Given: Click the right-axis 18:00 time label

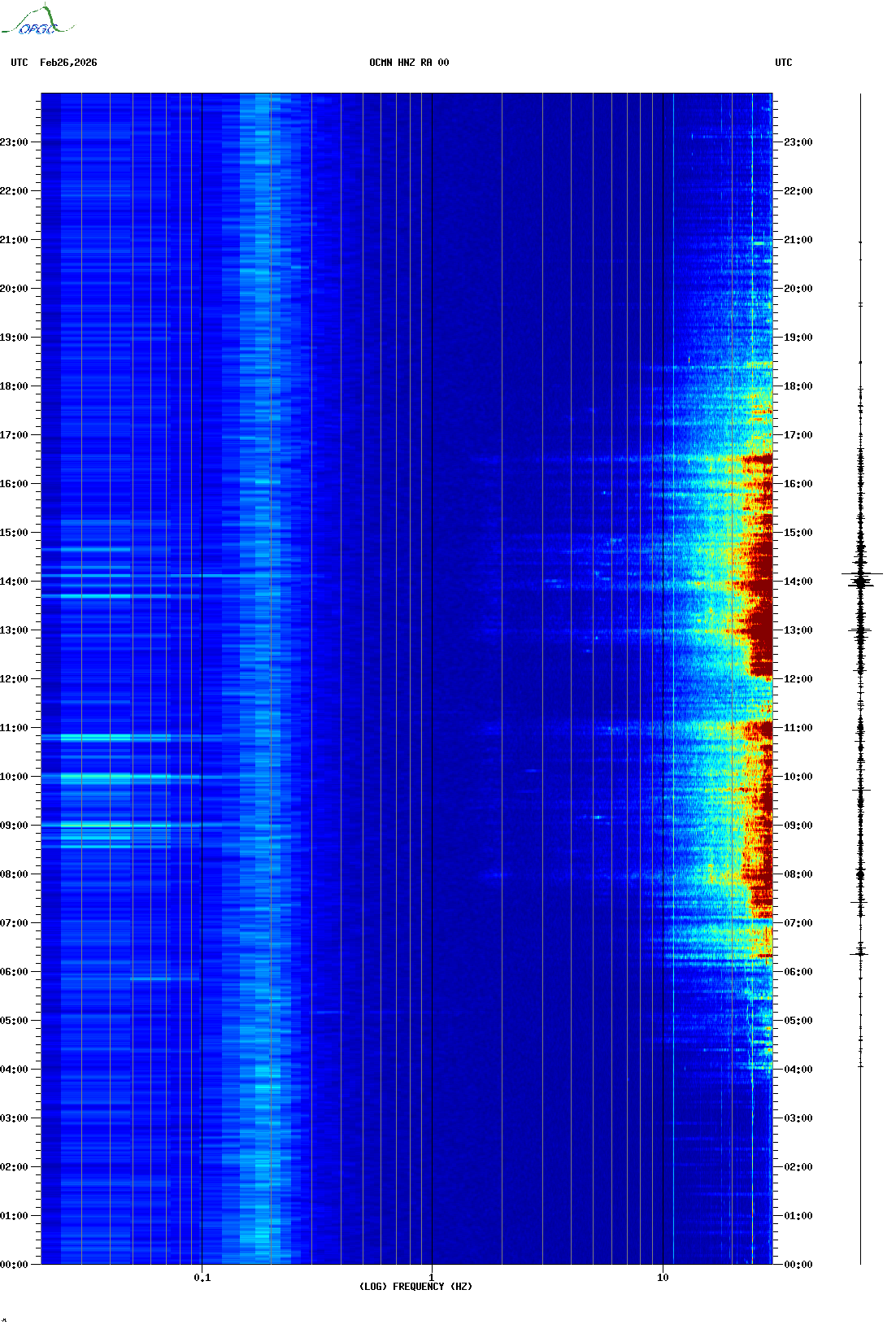Looking at the screenshot, I should (798, 386).
